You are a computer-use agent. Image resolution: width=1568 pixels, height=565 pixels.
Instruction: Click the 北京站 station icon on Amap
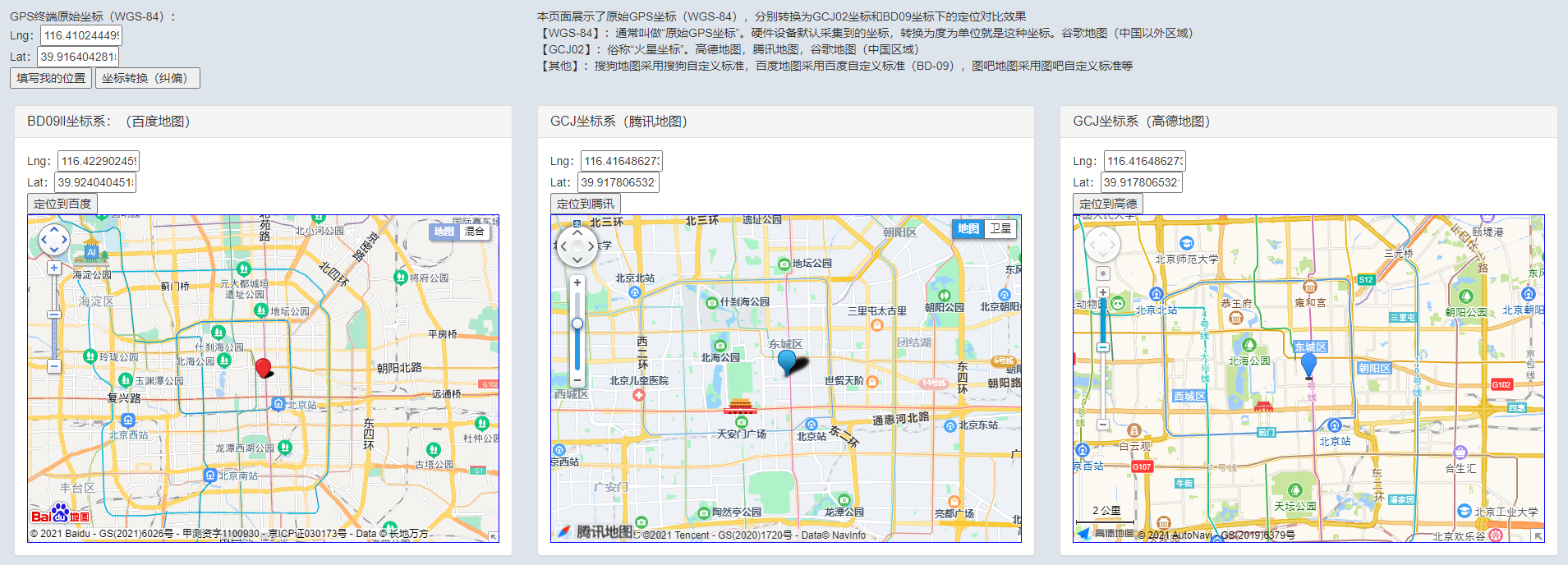pos(1334,425)
